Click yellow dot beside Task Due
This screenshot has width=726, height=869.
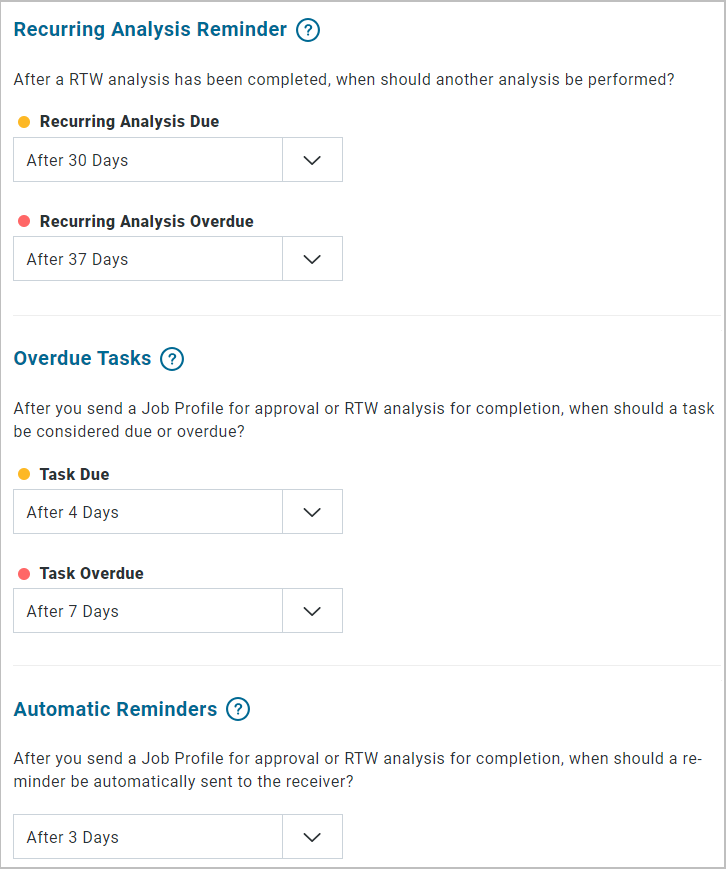(x=24, y=474)
